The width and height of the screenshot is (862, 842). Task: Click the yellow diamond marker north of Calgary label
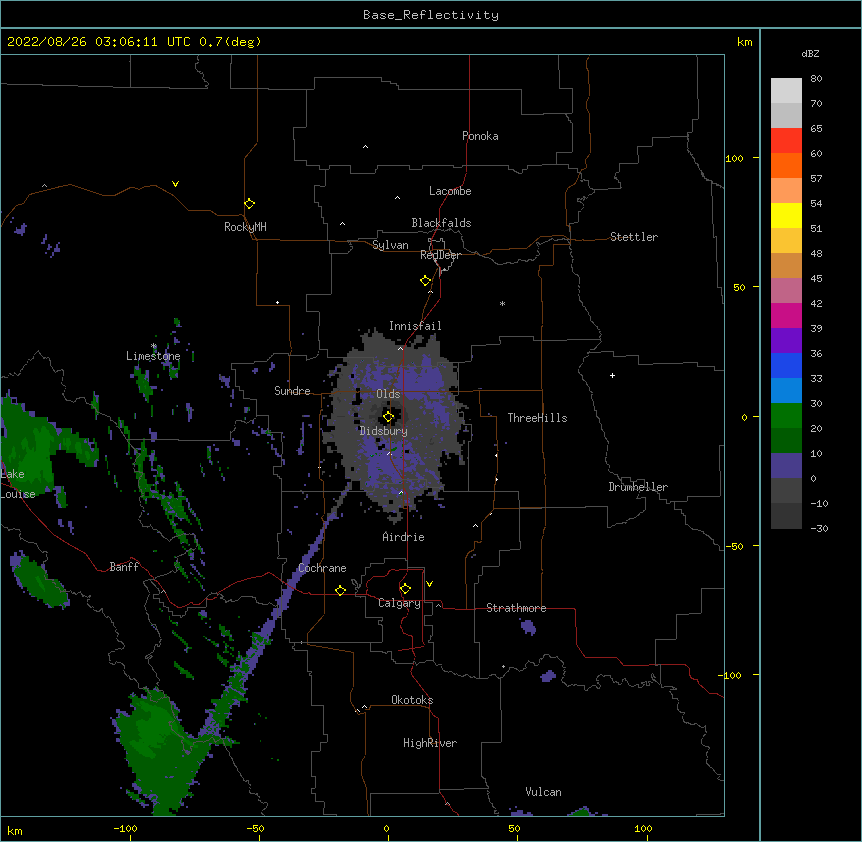point(405,589)
